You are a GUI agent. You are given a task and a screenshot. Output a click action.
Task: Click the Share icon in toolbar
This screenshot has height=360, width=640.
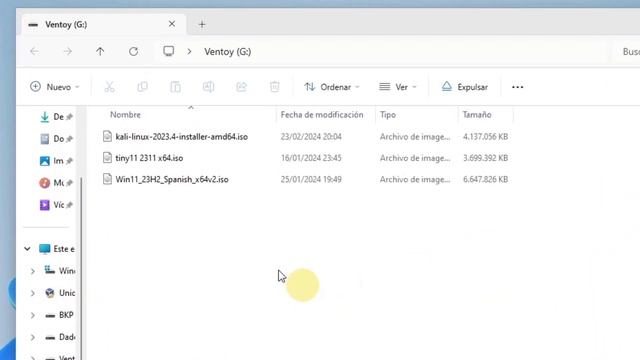(x=242, y=87)
